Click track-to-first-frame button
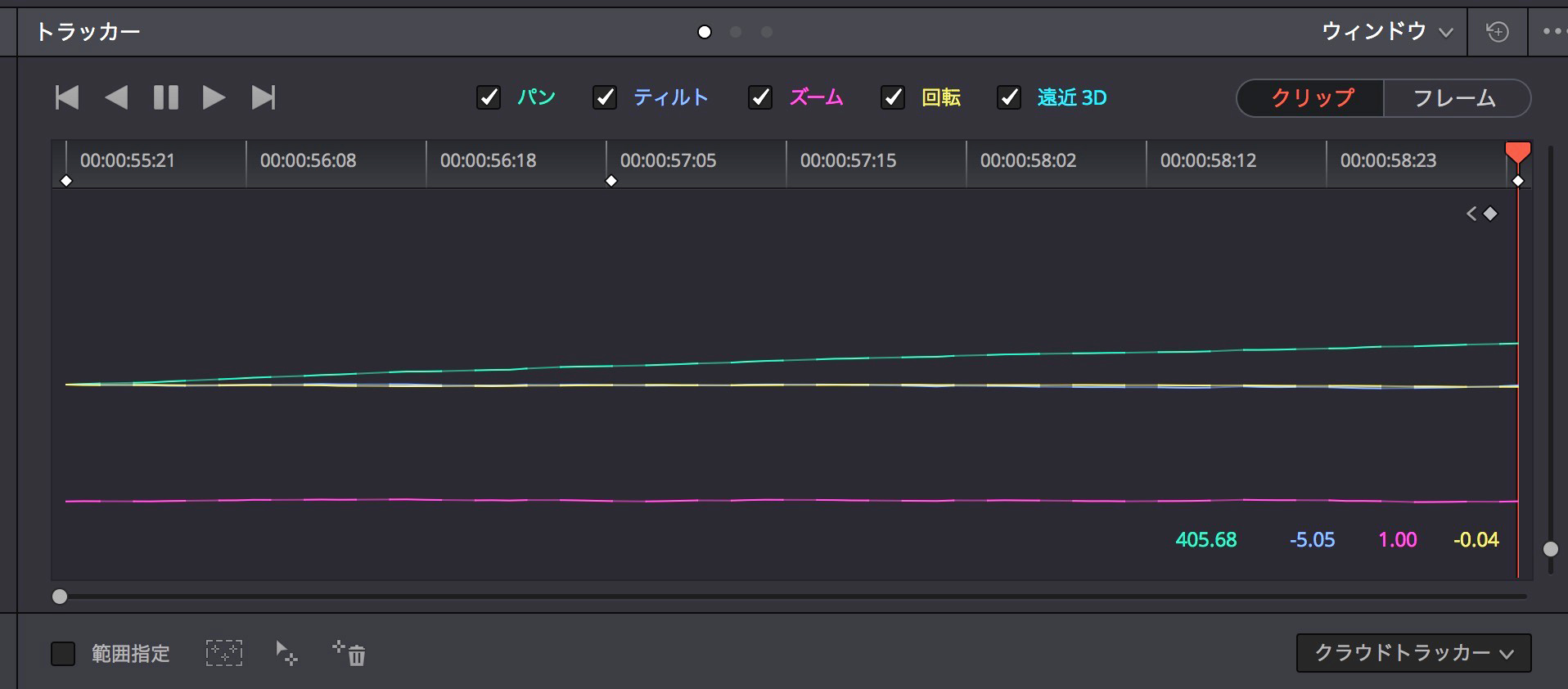The height and width of the screenshot is (689, 1568). coord(67,98)
